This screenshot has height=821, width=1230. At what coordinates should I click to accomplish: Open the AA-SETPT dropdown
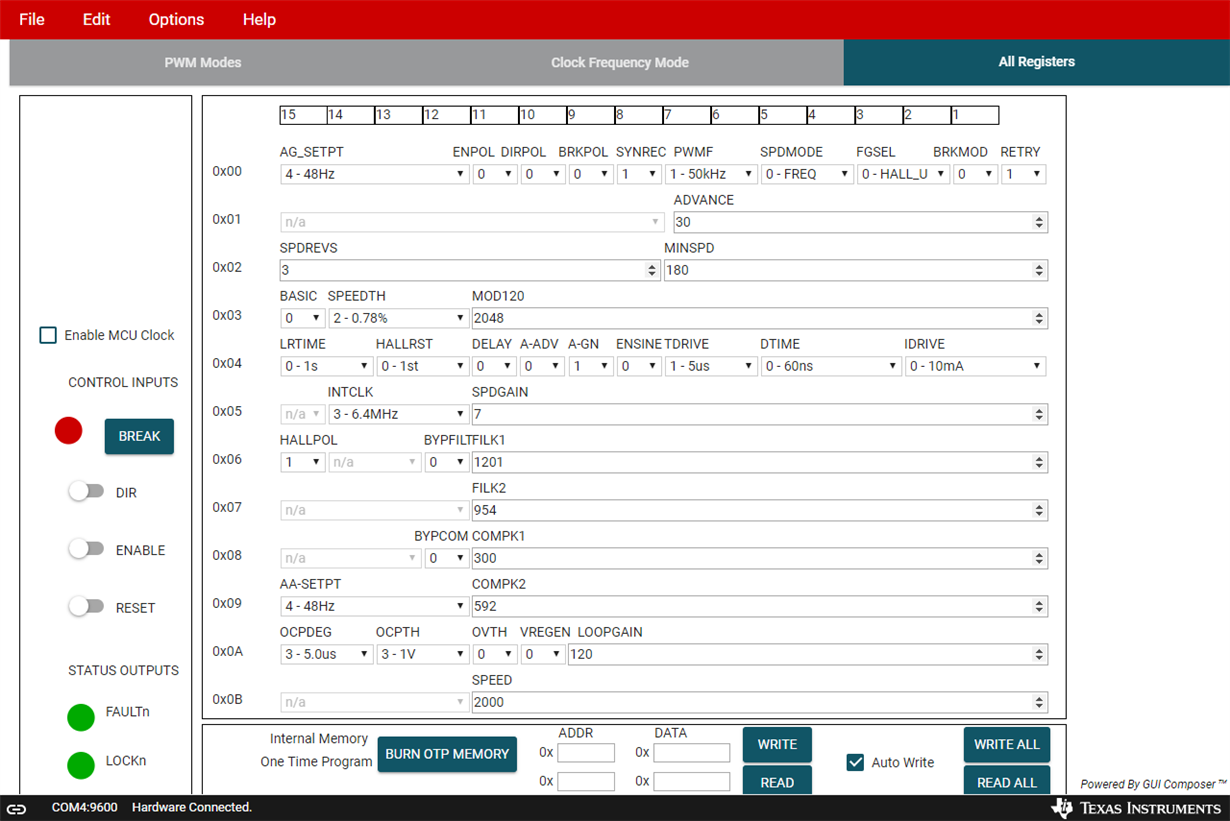coord(375,606)
